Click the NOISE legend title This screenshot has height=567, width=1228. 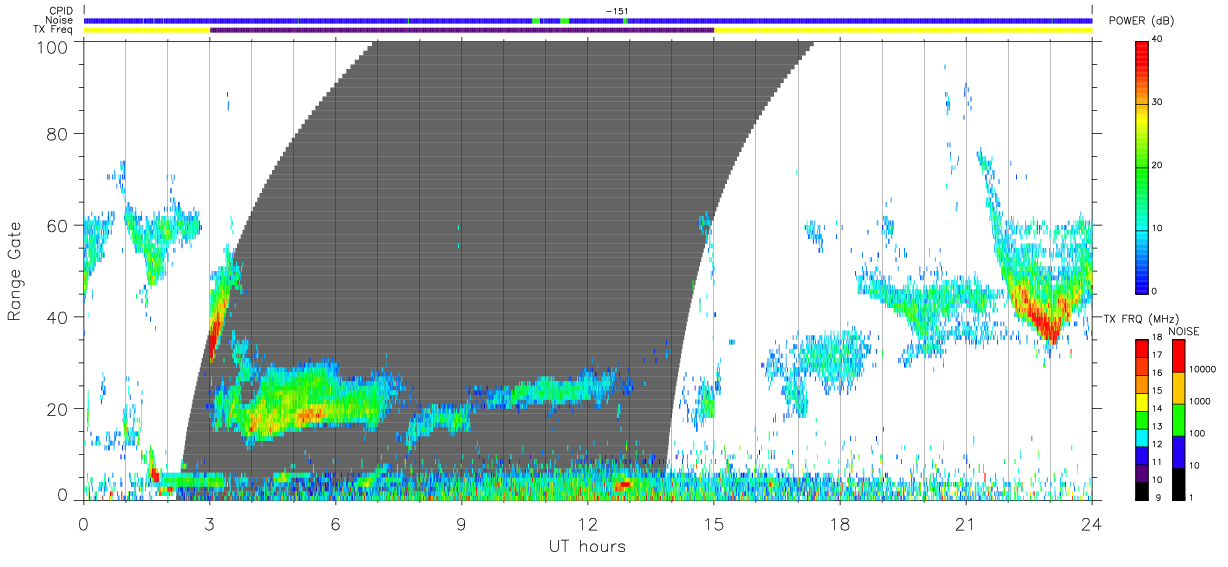click(1184, 330)
